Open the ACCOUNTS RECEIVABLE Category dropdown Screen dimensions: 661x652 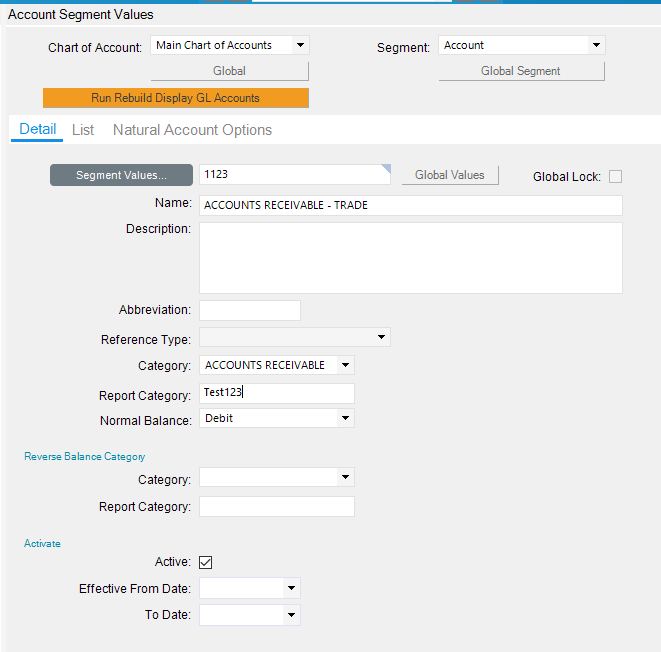[345, 365]
